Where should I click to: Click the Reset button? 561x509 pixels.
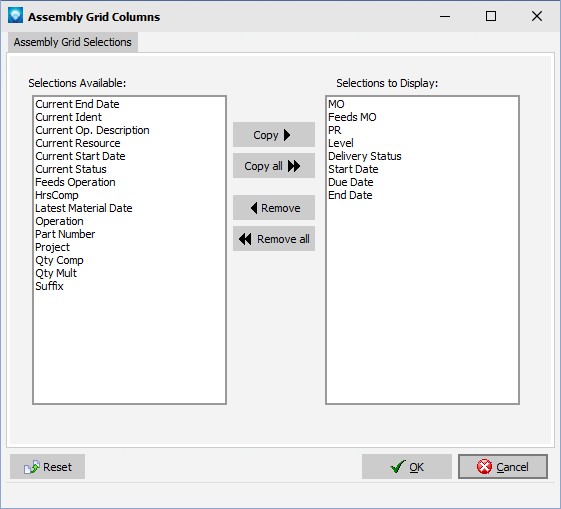pos(48,467)
